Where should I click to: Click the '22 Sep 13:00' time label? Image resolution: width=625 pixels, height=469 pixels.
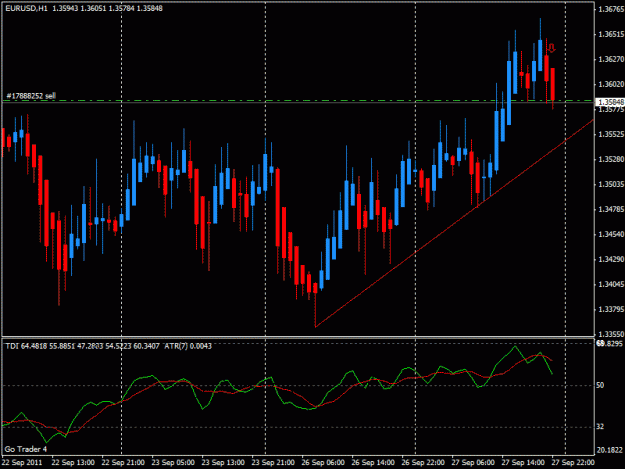pos(73,463)
